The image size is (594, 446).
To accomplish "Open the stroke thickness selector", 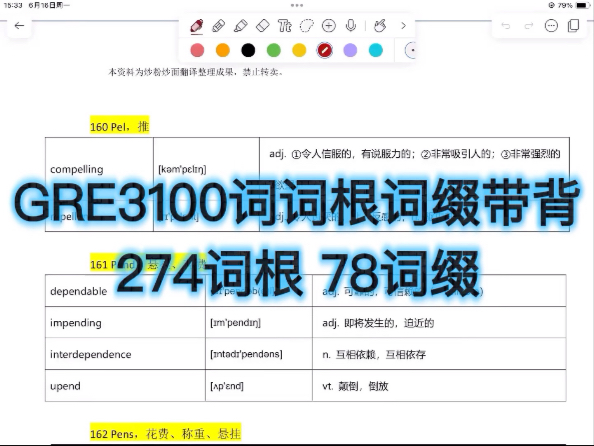I will 410,50.
